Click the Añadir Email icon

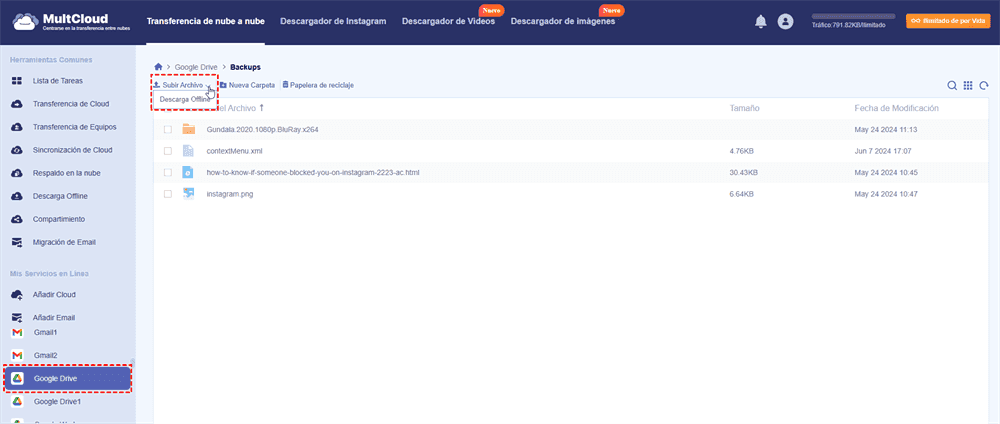18,317
